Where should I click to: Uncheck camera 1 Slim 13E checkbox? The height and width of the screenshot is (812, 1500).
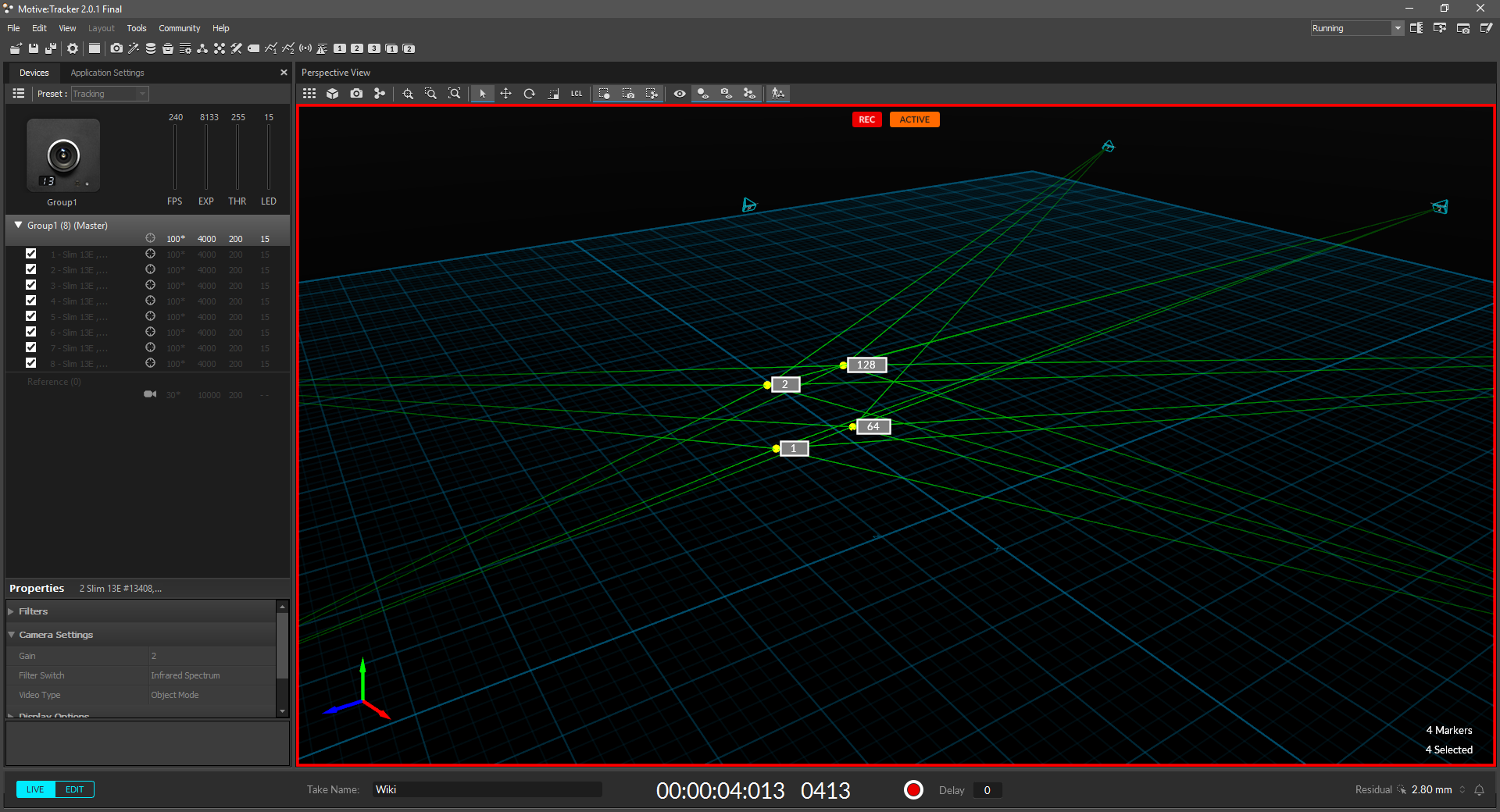[x=31, y=254]
